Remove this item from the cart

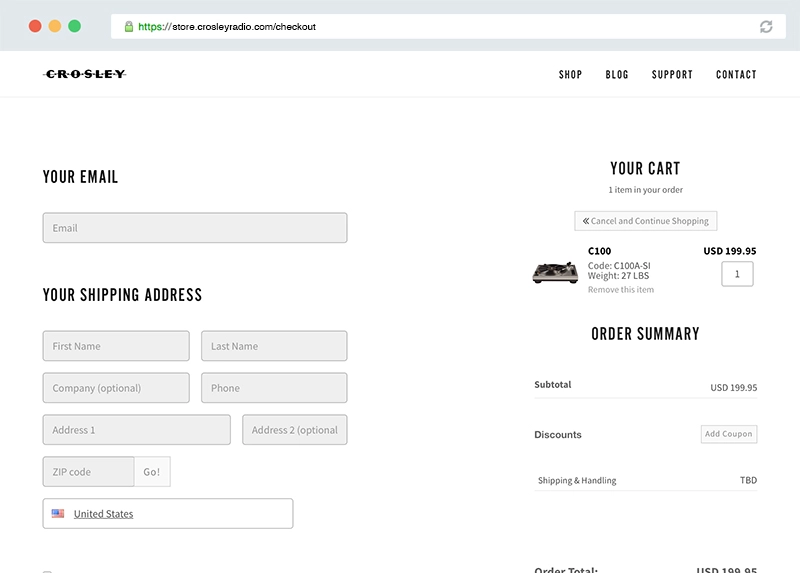[621, 290]
